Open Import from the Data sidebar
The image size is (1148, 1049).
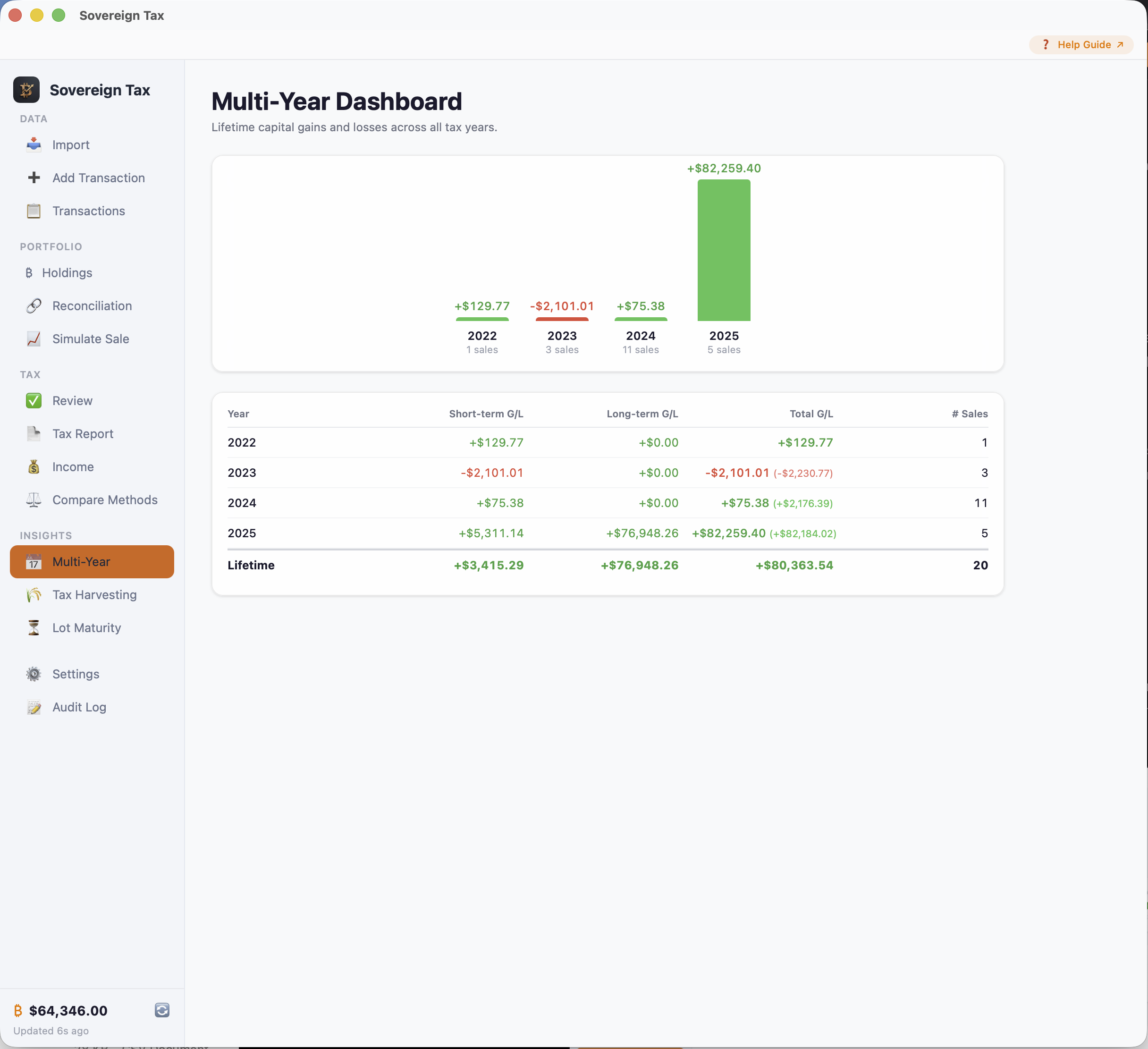point(71,144)
